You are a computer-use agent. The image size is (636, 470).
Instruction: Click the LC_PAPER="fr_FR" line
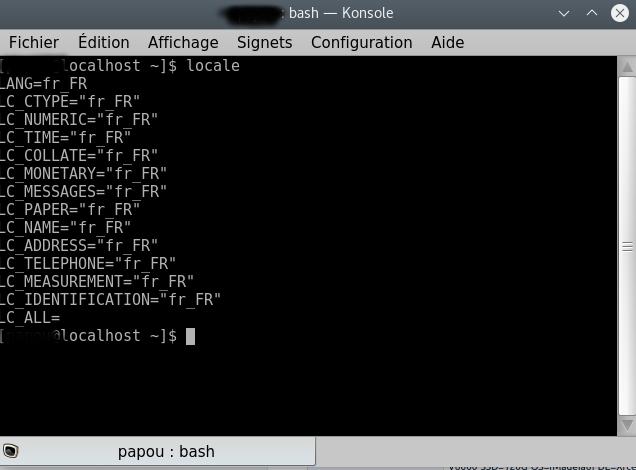coord(70,209)
